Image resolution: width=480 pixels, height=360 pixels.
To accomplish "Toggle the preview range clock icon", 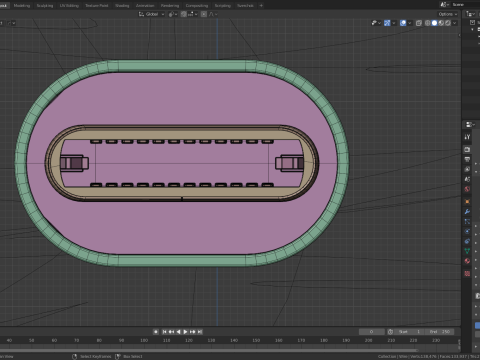I will pos(390,332).
